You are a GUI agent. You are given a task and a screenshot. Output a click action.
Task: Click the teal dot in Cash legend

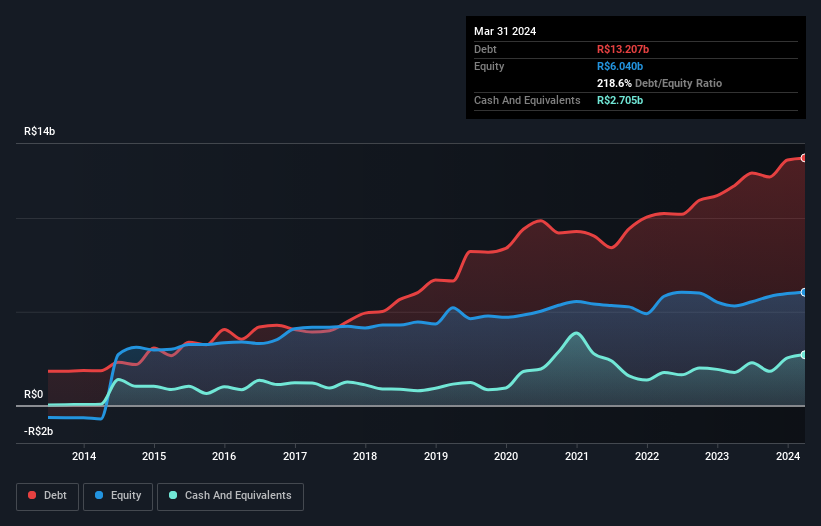pyautogui.click(x=173, y=495)
